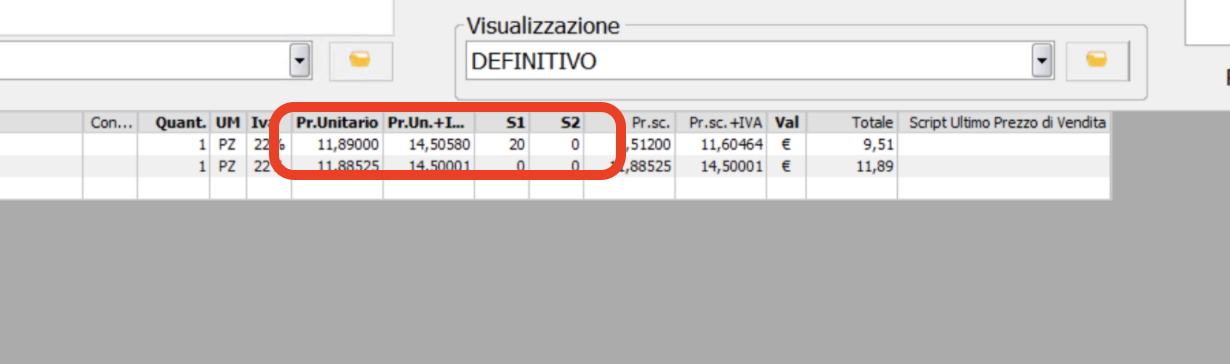Select the 11,89000 unit price cell
The width and height of the screenshot is (1230, 364).
pos(337,145)
